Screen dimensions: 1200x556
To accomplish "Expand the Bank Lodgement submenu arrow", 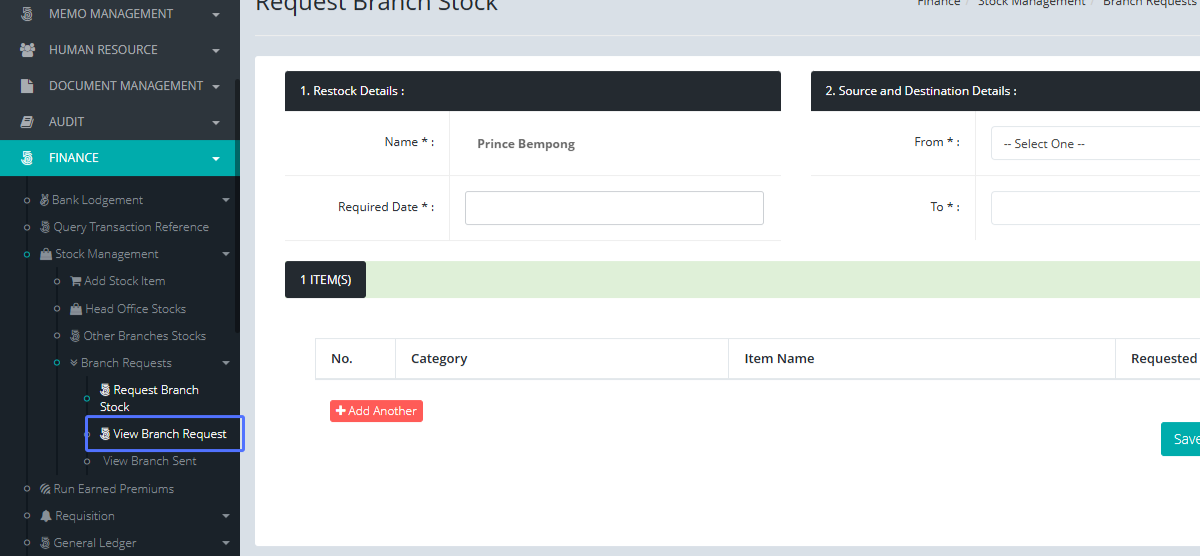I will point(225,200).
